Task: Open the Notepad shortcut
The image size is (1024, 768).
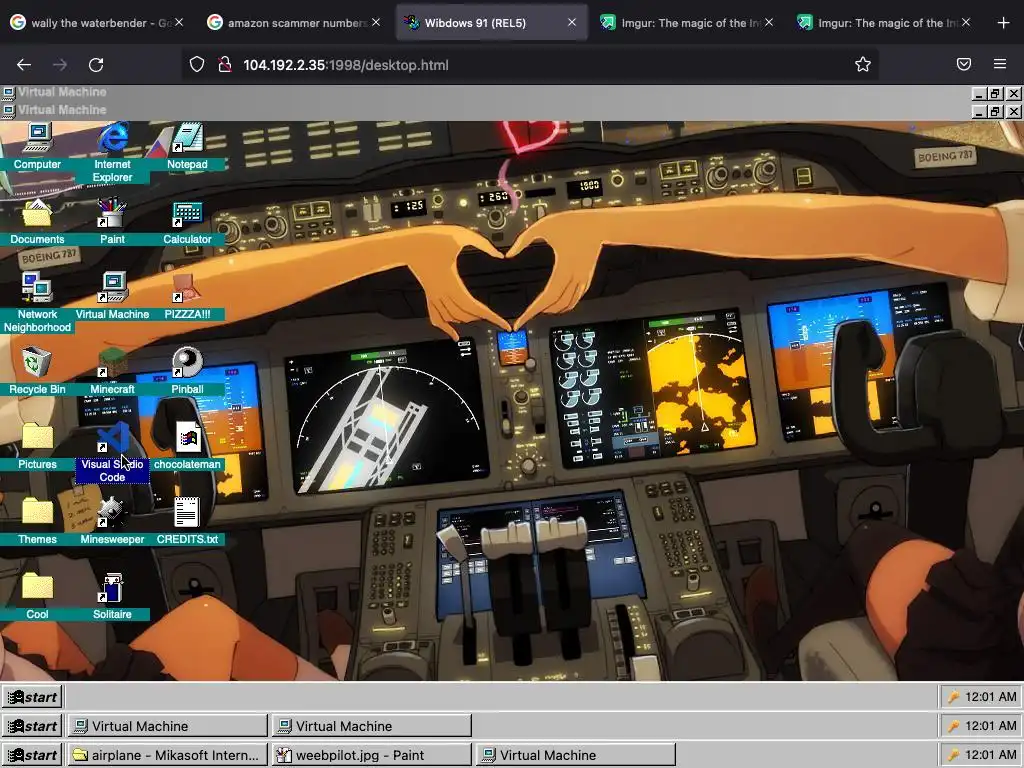Action: click(187, 147)
